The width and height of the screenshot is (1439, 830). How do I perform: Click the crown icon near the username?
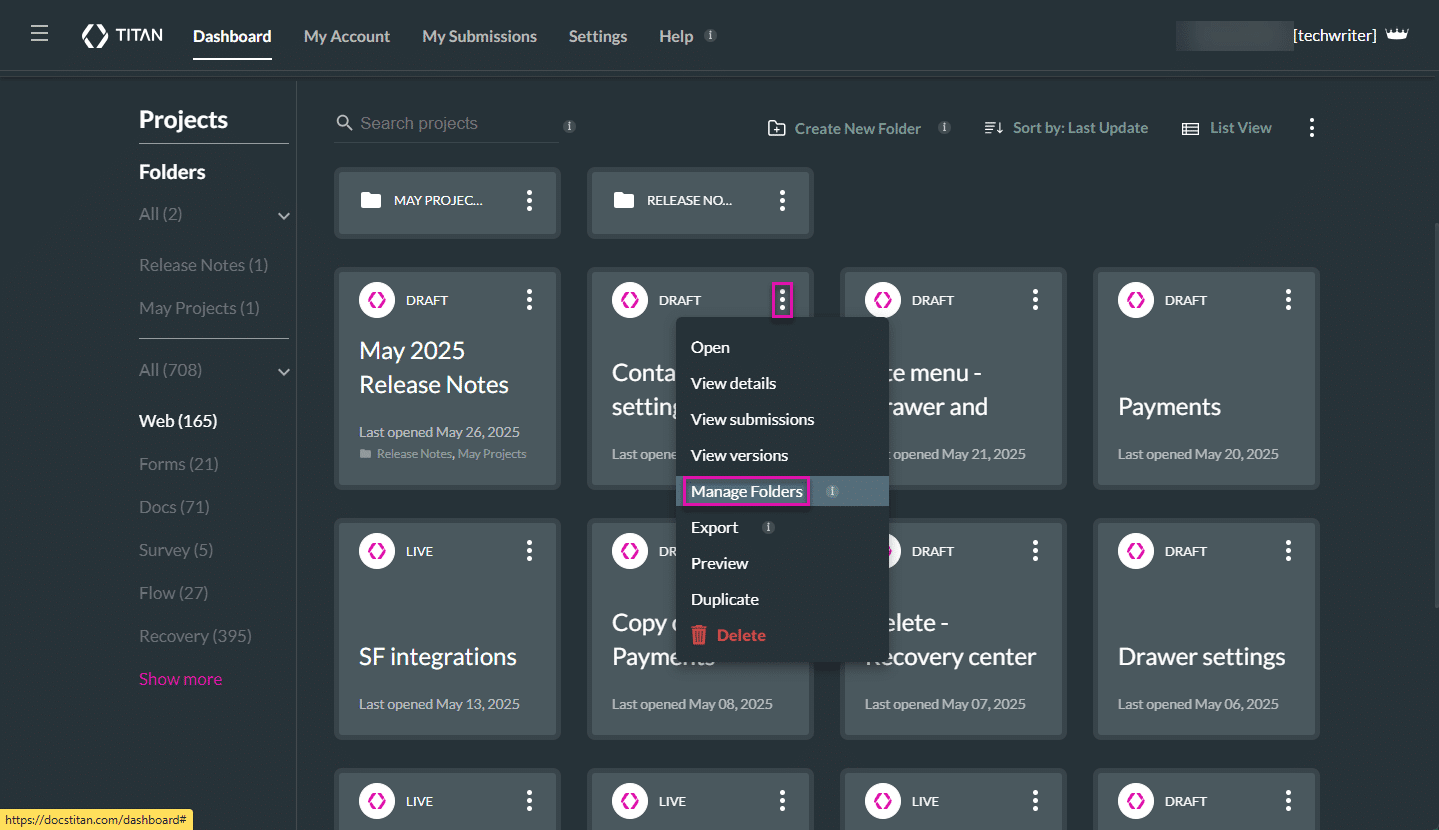pos(1397,32)
